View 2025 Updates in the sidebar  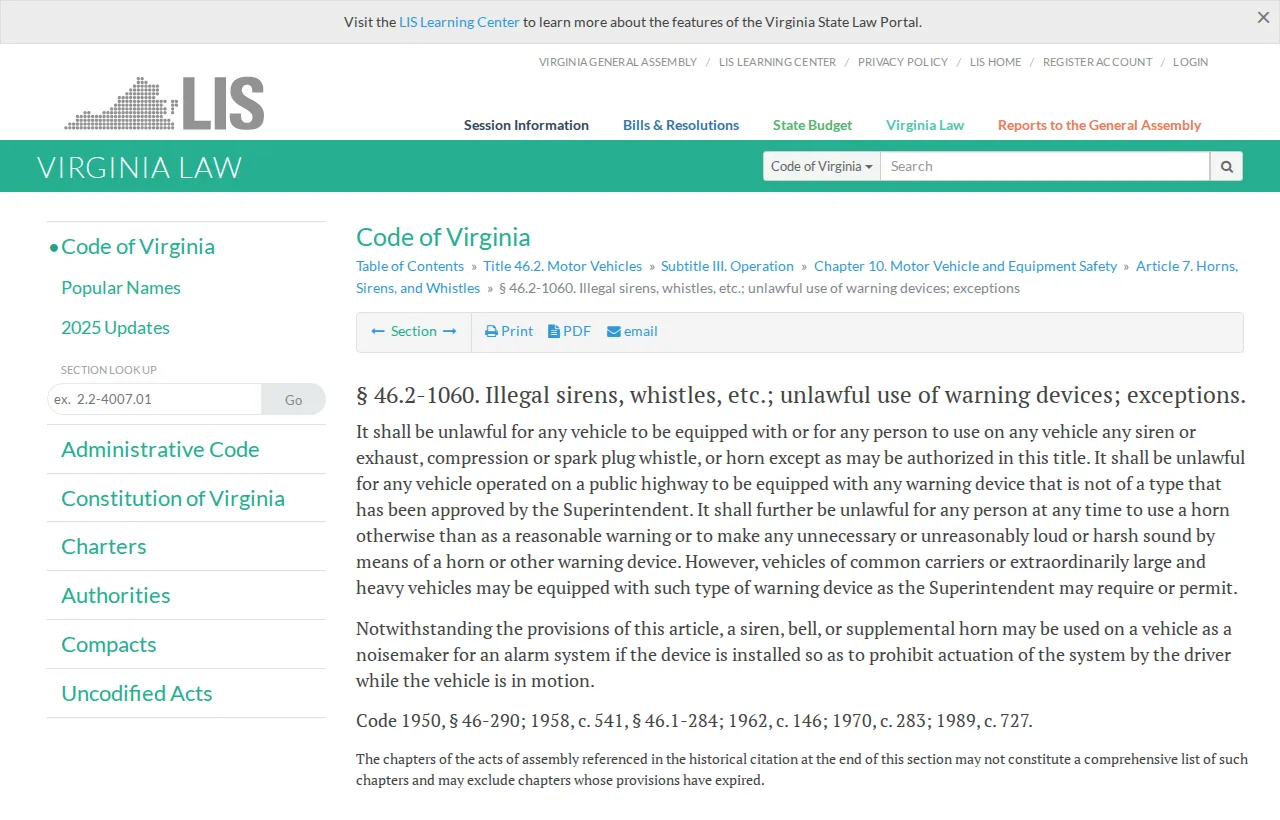tap(115, 327)
